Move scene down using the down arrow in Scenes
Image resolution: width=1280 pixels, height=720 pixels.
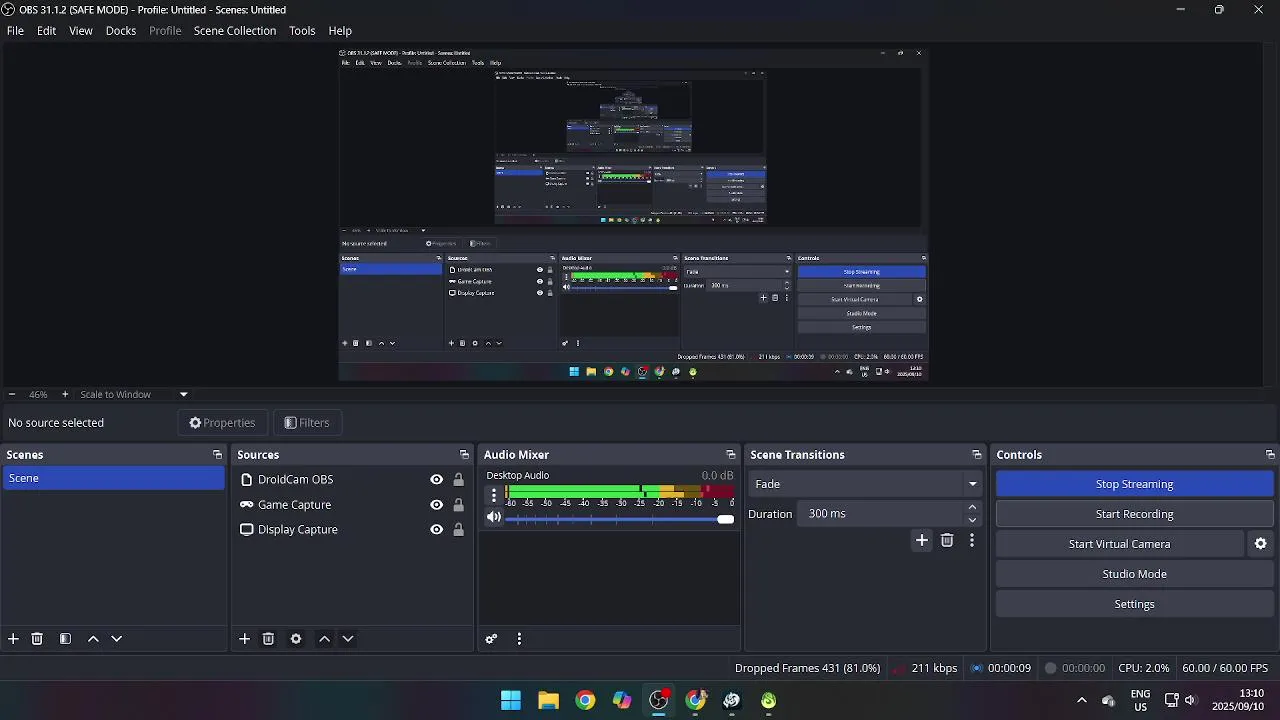(x=116, y=639)
